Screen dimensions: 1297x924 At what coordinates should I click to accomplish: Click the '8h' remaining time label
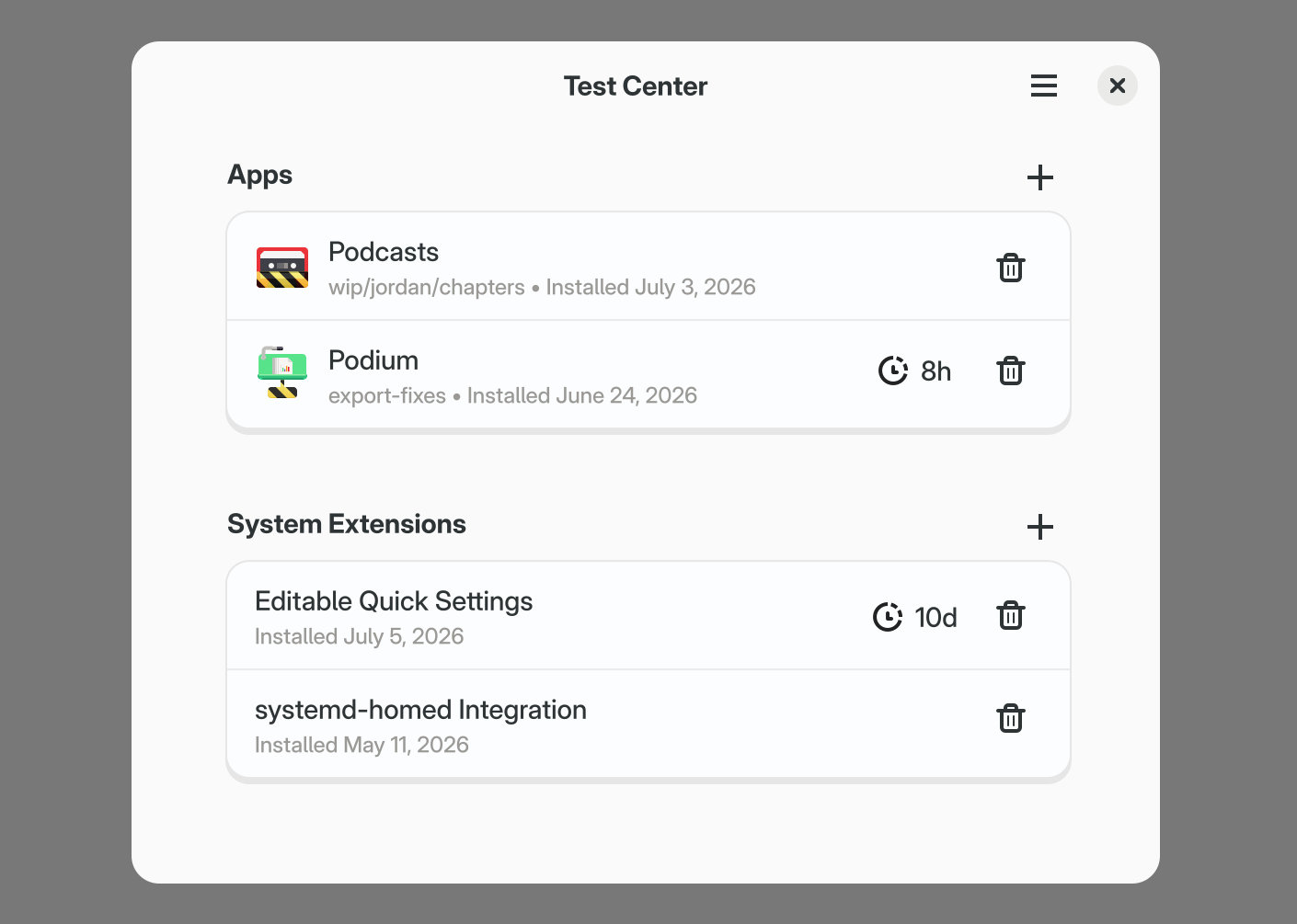935,371
